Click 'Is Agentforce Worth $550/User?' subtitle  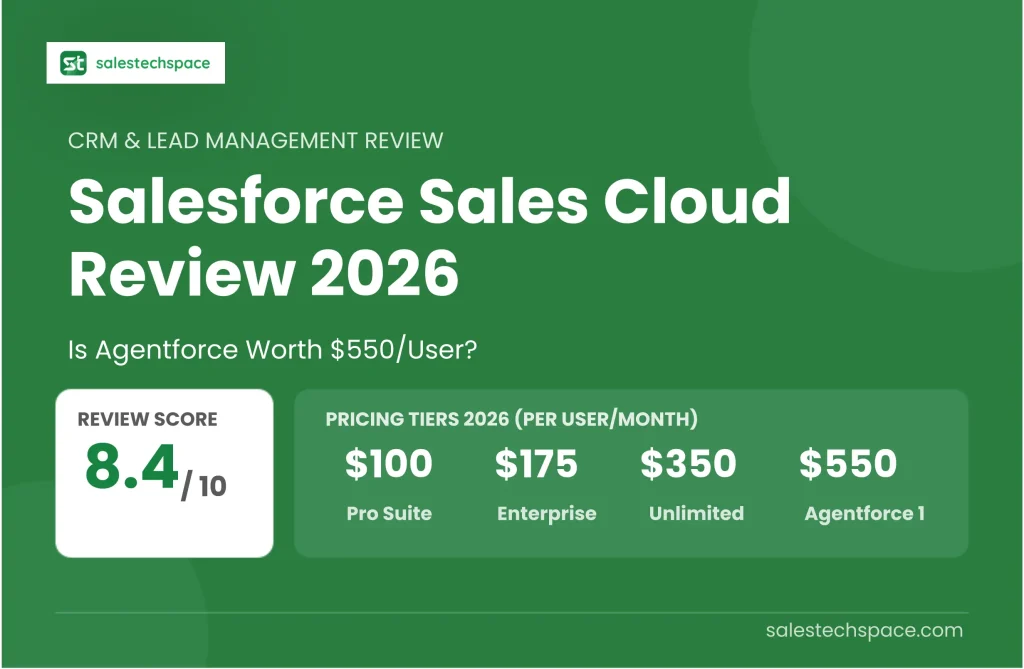[272, 350]
